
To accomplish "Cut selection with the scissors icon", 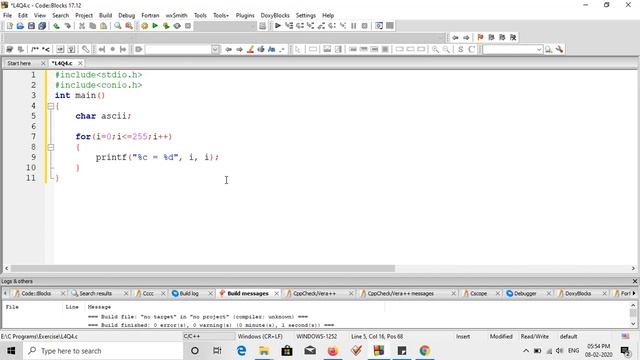I will pos(82,26).
